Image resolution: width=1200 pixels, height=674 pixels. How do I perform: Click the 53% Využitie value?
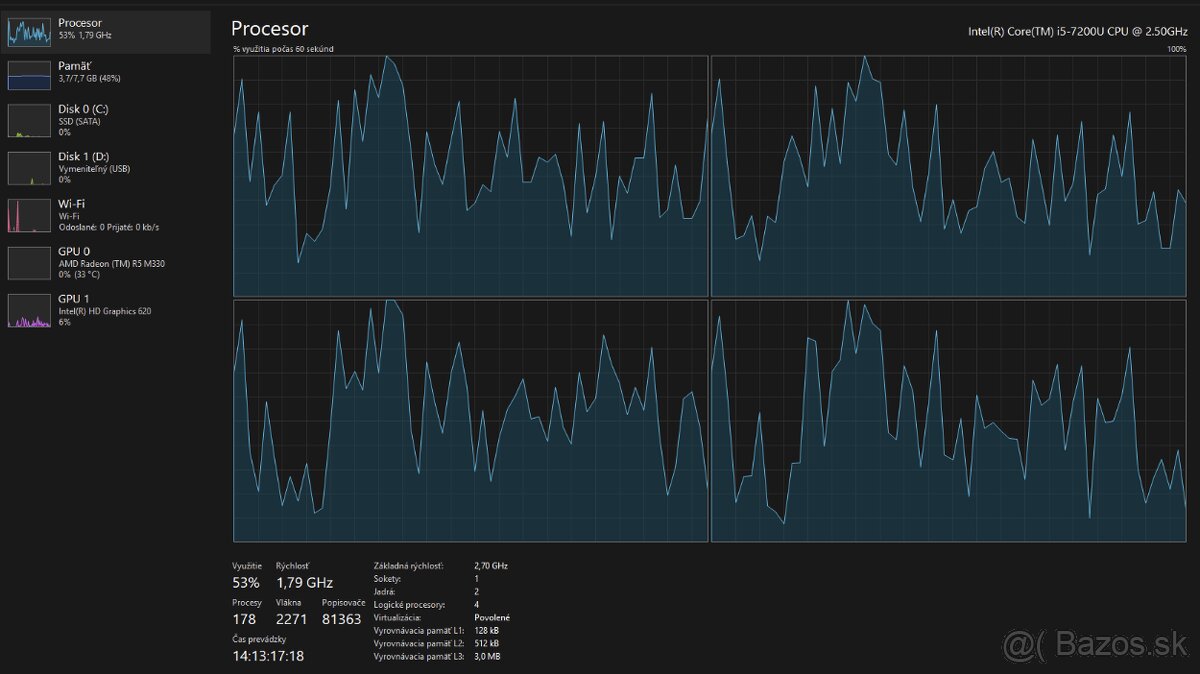click(x=246, y=582)
